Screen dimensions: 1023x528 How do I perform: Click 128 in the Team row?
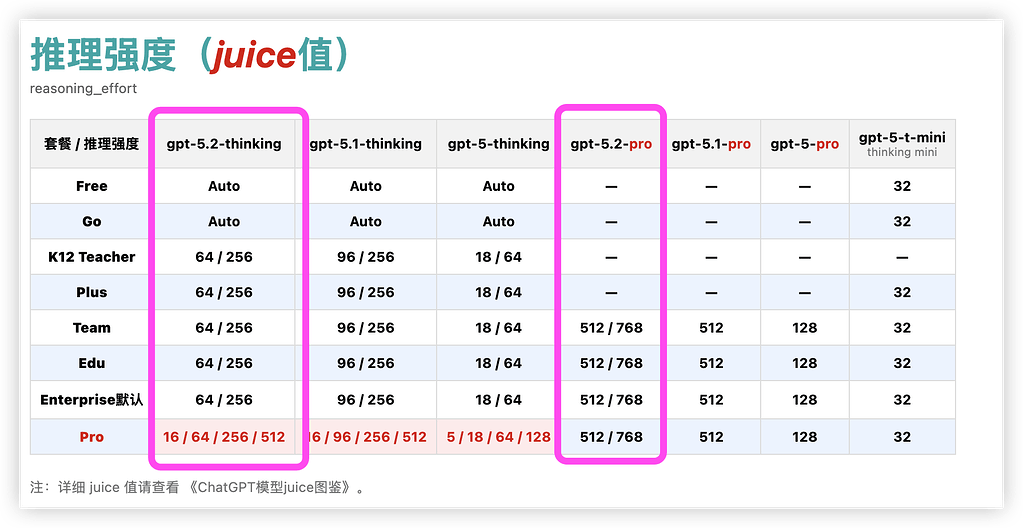tap(804, 328)
